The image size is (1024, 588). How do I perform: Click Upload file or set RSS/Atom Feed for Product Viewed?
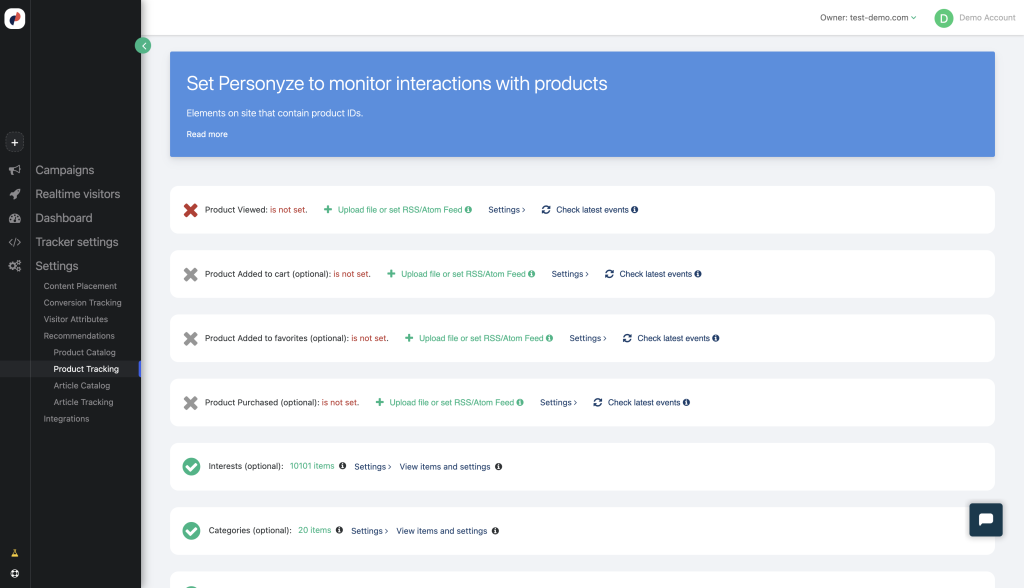click(x=400, y=210)
